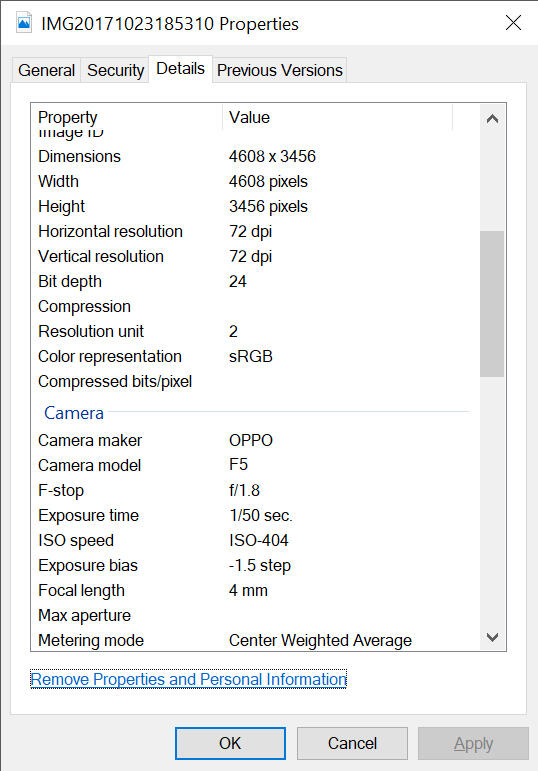The width and height of the screenshot is (538, 771).
Task: Confirm with the OK button
Action: 230,743
